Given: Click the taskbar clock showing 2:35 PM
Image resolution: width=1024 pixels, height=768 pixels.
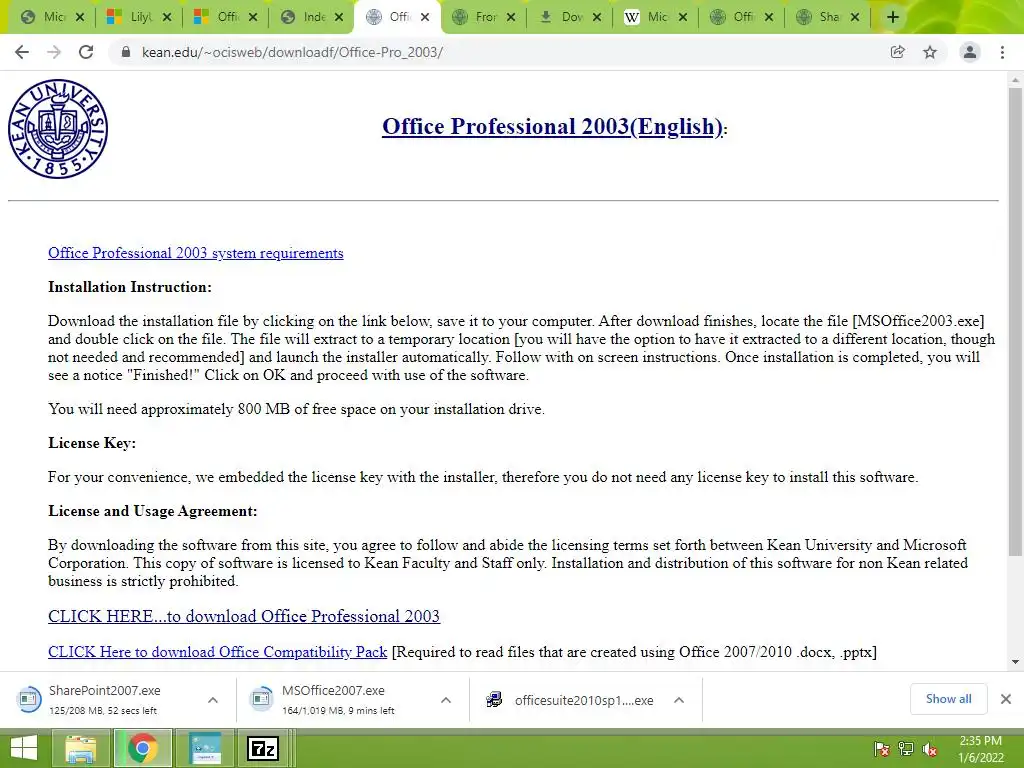Looking at the screenshot, I should (980, 749).
